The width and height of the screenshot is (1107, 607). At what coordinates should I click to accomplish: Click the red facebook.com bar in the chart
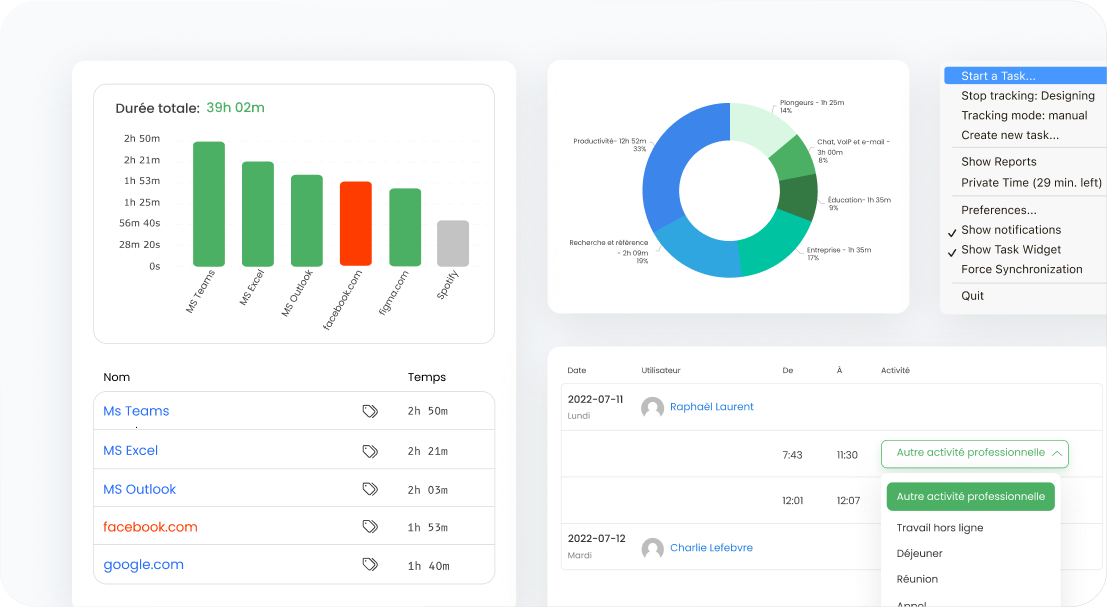click(356, 224)
